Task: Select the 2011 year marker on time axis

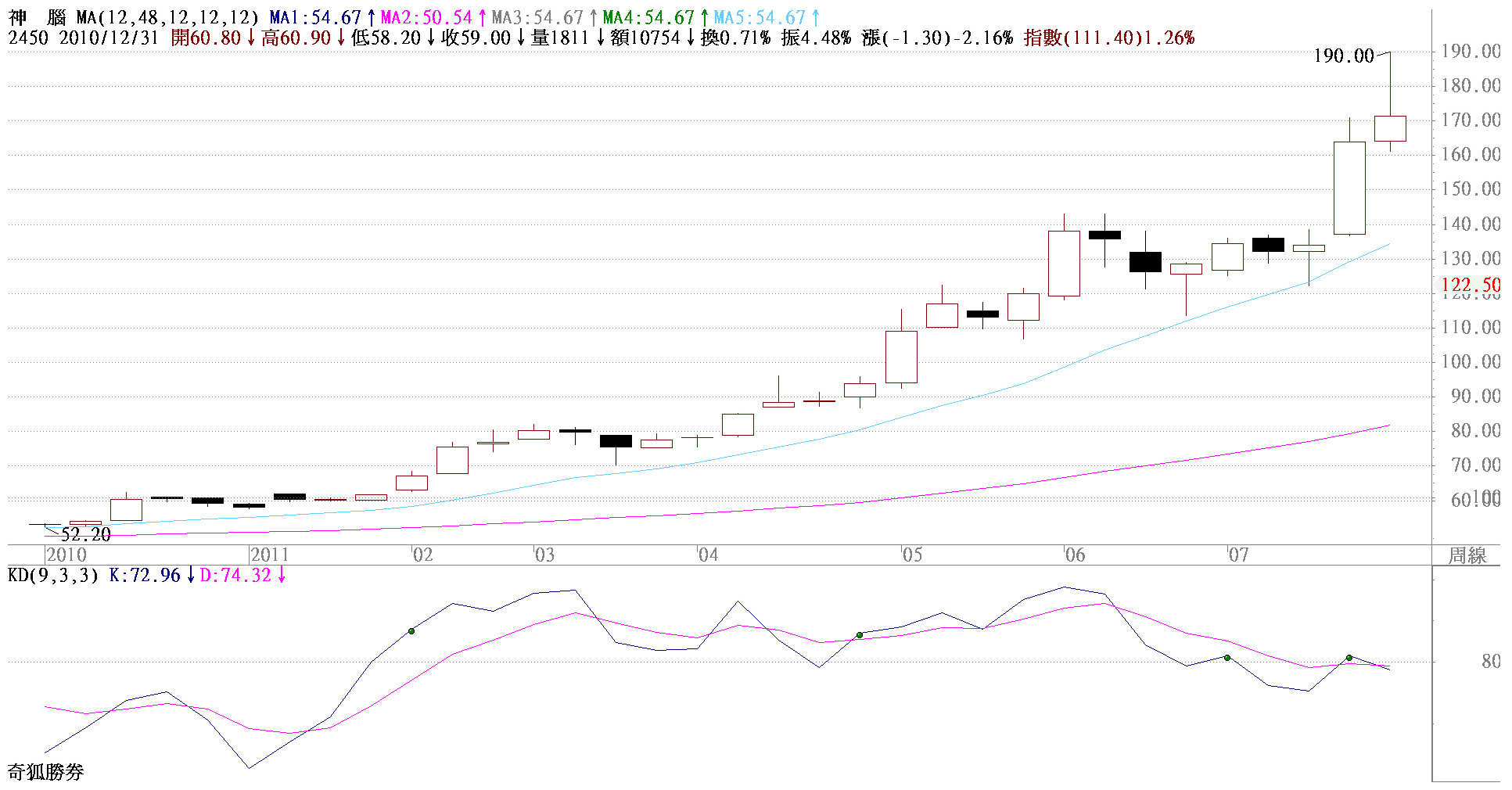Action: point(270,555)
